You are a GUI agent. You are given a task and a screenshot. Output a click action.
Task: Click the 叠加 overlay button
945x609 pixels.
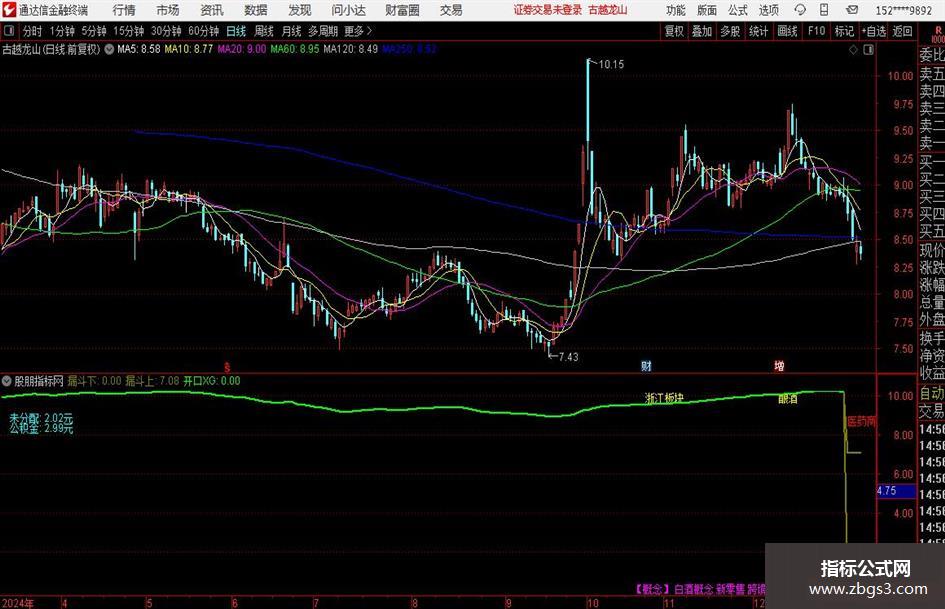702,31
